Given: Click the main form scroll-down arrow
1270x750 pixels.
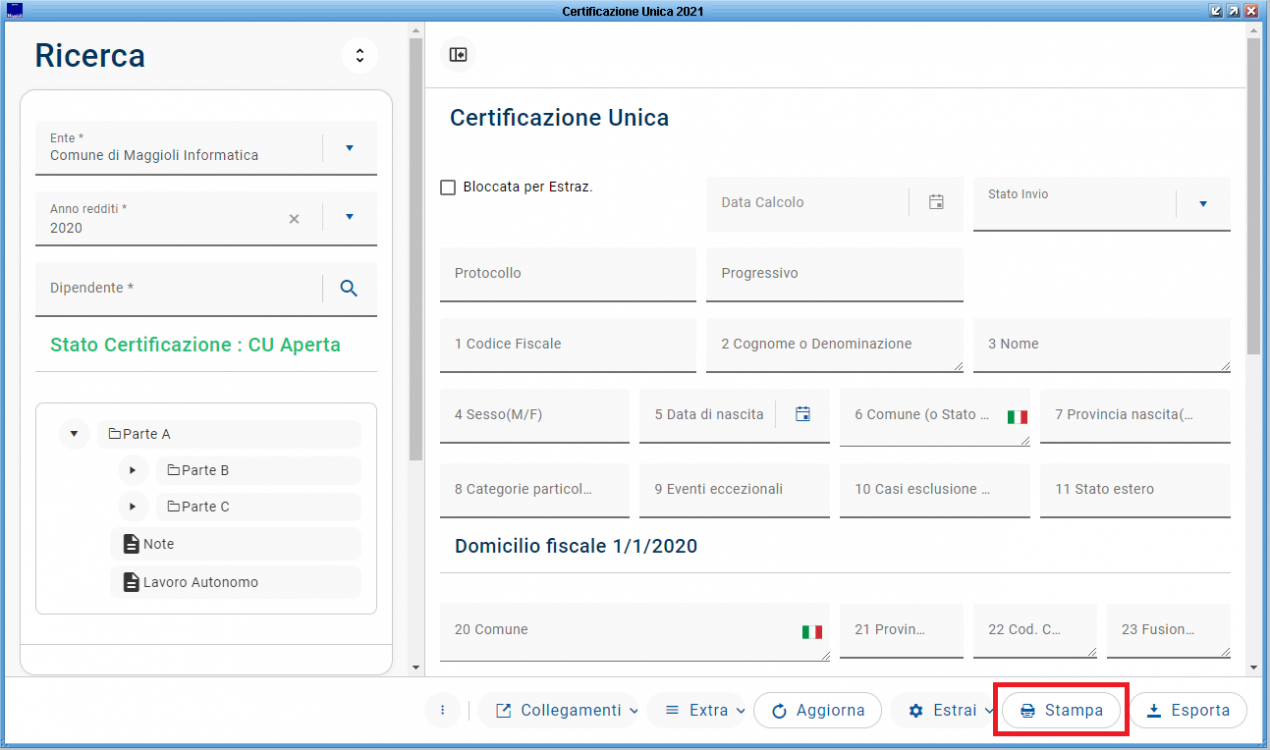Looking at the screenshot, I should tap(1253, 667).
